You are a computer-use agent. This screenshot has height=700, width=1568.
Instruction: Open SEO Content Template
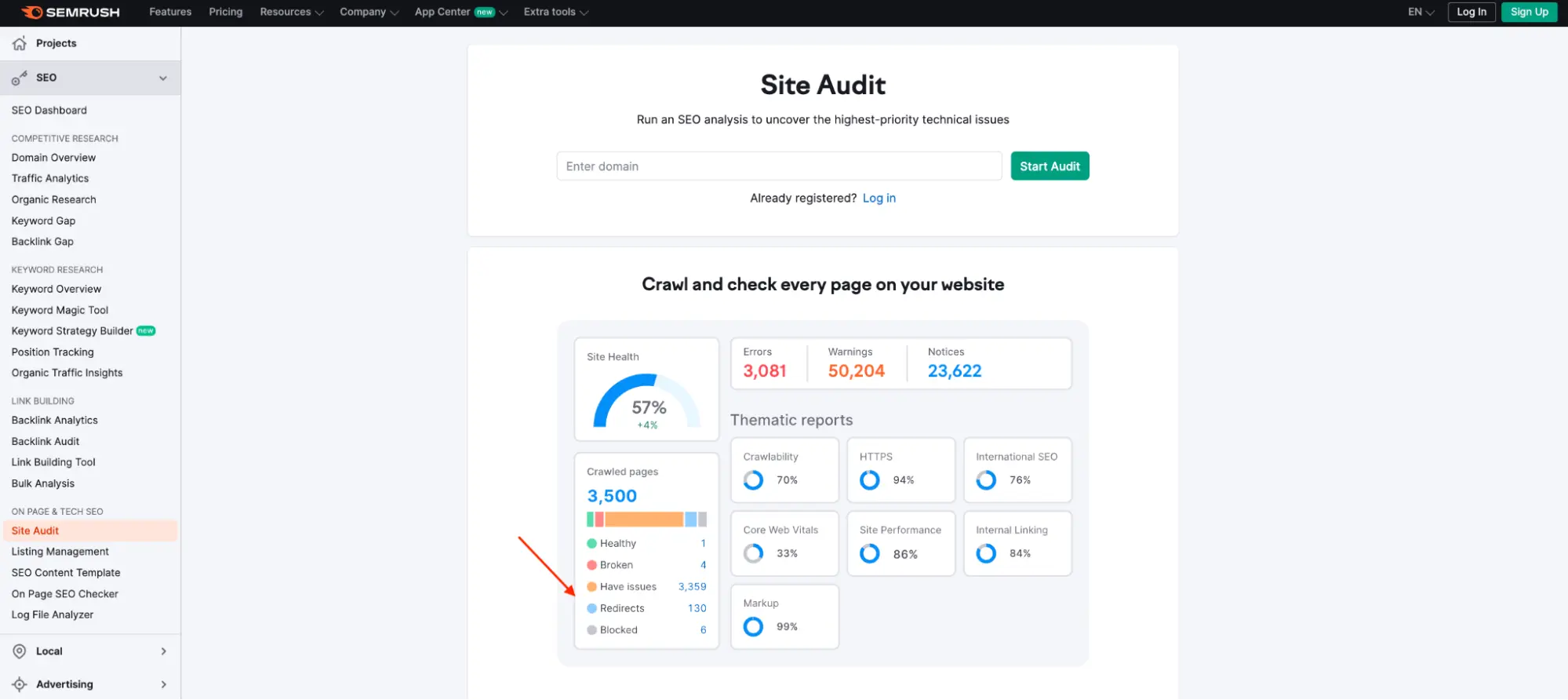[66, 573]
